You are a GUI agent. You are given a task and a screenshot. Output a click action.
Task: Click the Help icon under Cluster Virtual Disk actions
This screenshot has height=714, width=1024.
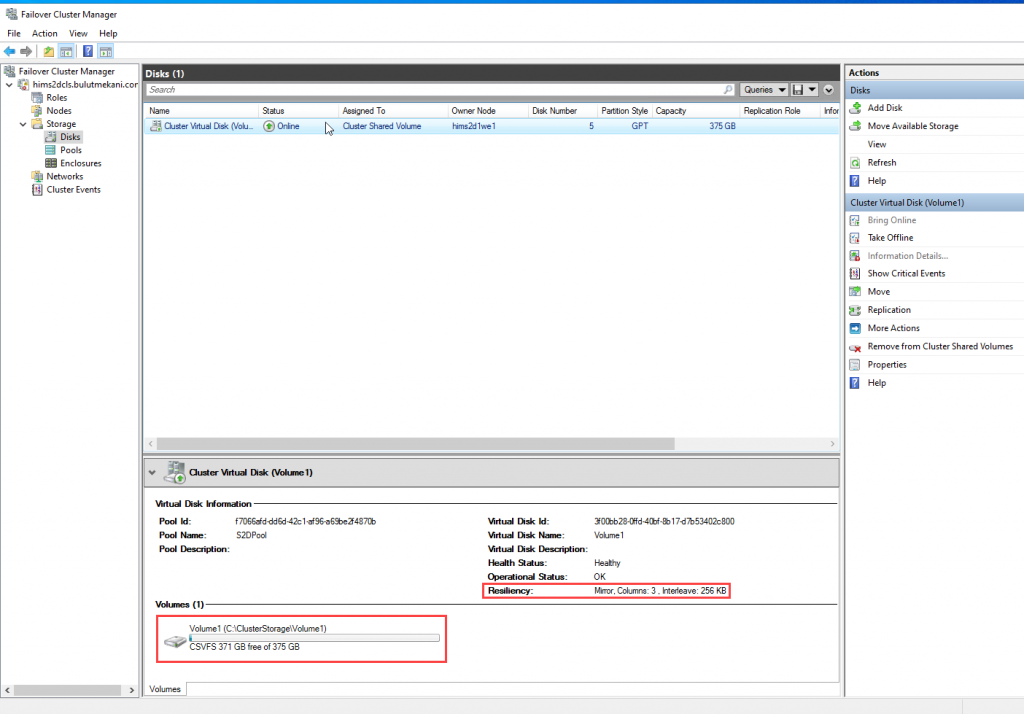click(x=855, y=383)
